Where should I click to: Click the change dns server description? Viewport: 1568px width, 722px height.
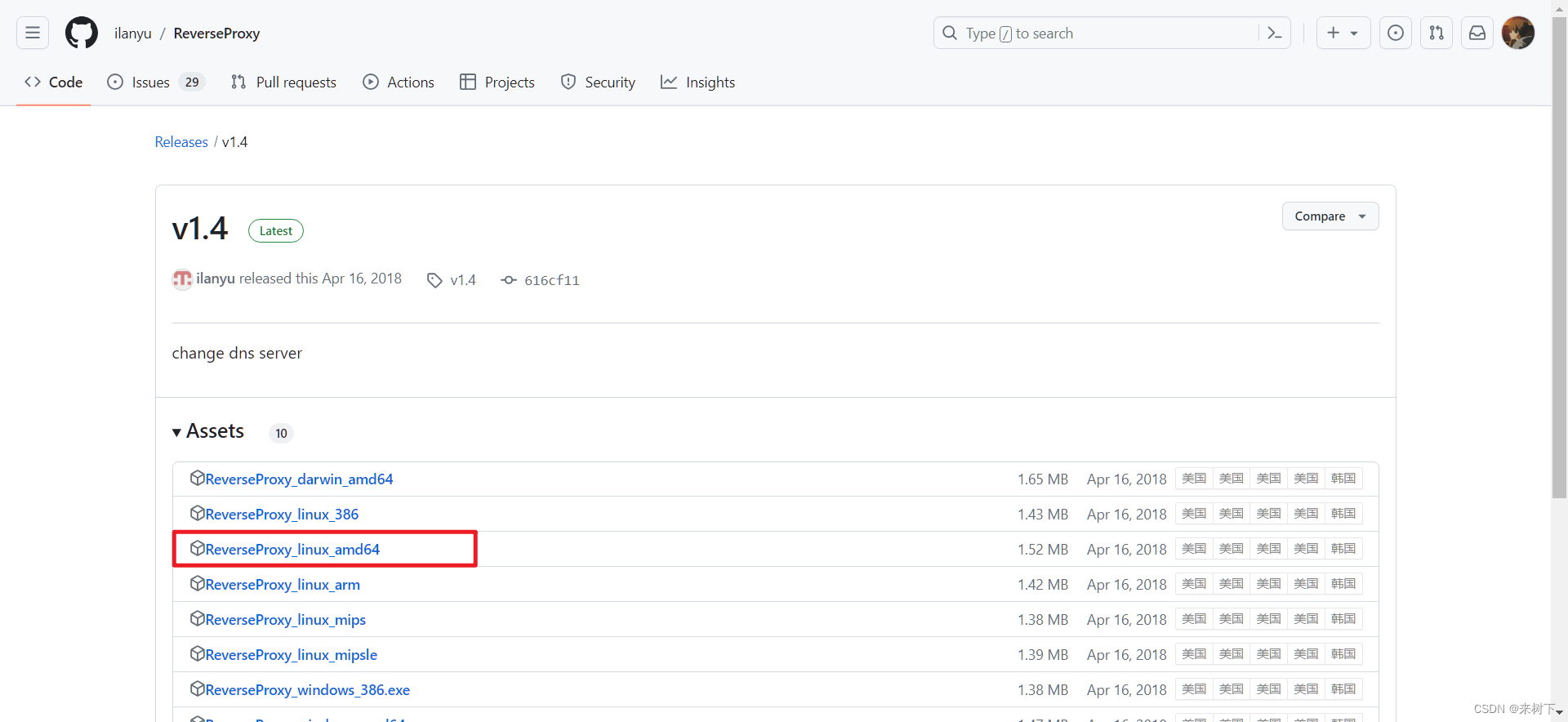237,353
